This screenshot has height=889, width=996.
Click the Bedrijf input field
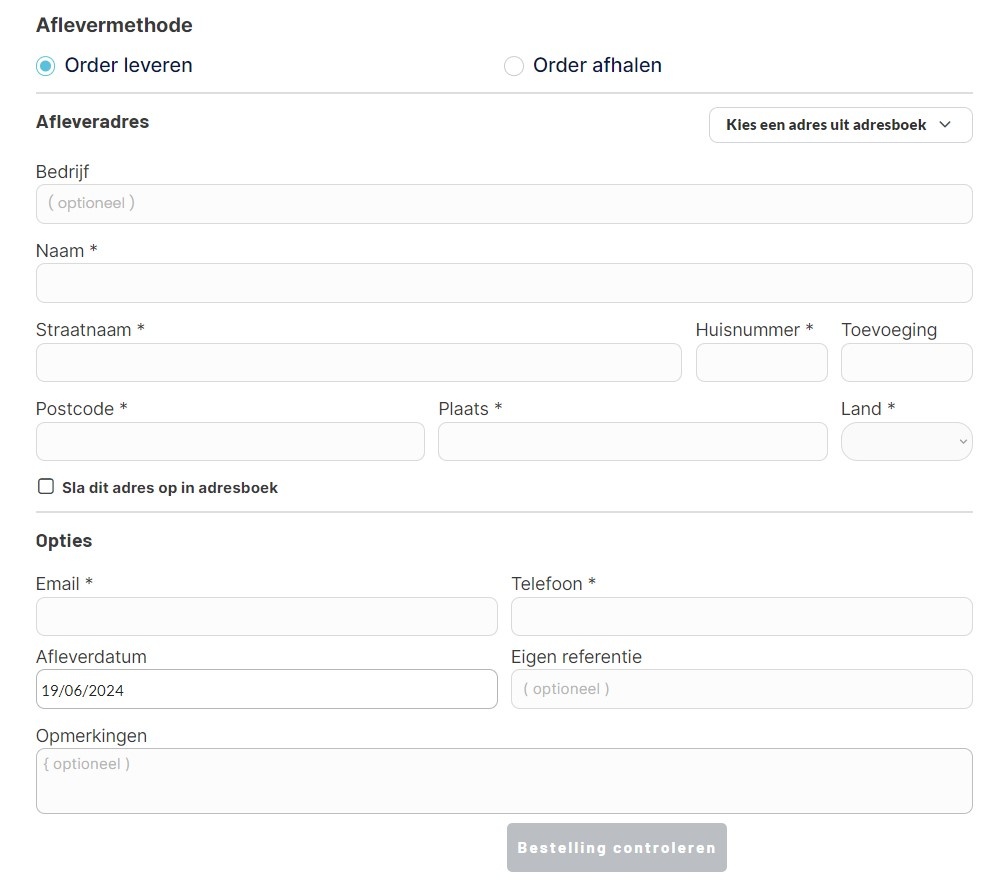[x=503, y=203]
